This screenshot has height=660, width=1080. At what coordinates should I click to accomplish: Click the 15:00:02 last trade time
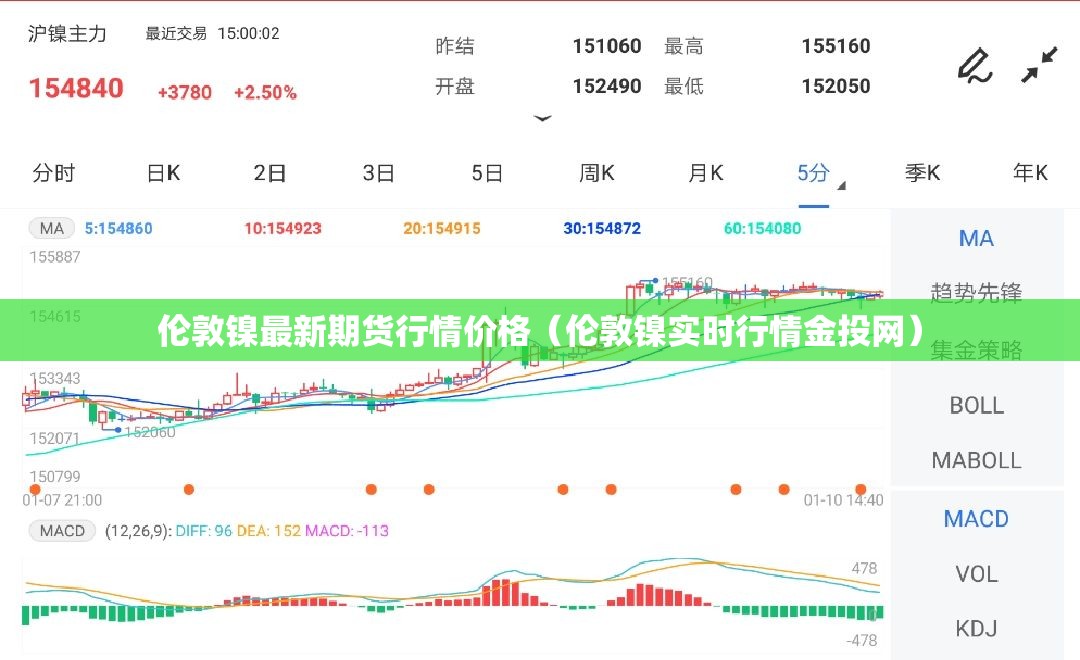tap(249, 34)
